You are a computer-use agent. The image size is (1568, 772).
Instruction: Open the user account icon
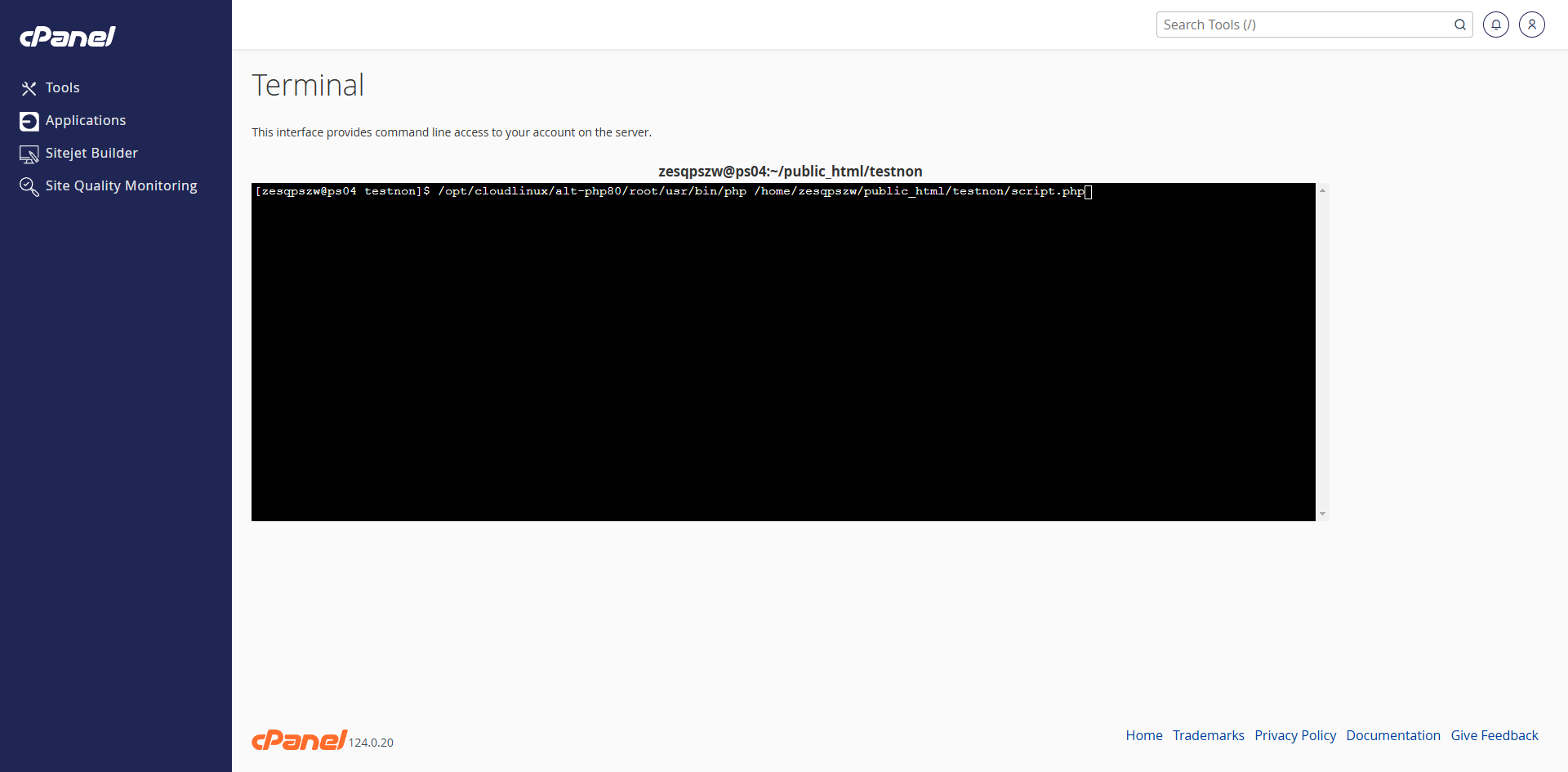[x=1532, y=25]
